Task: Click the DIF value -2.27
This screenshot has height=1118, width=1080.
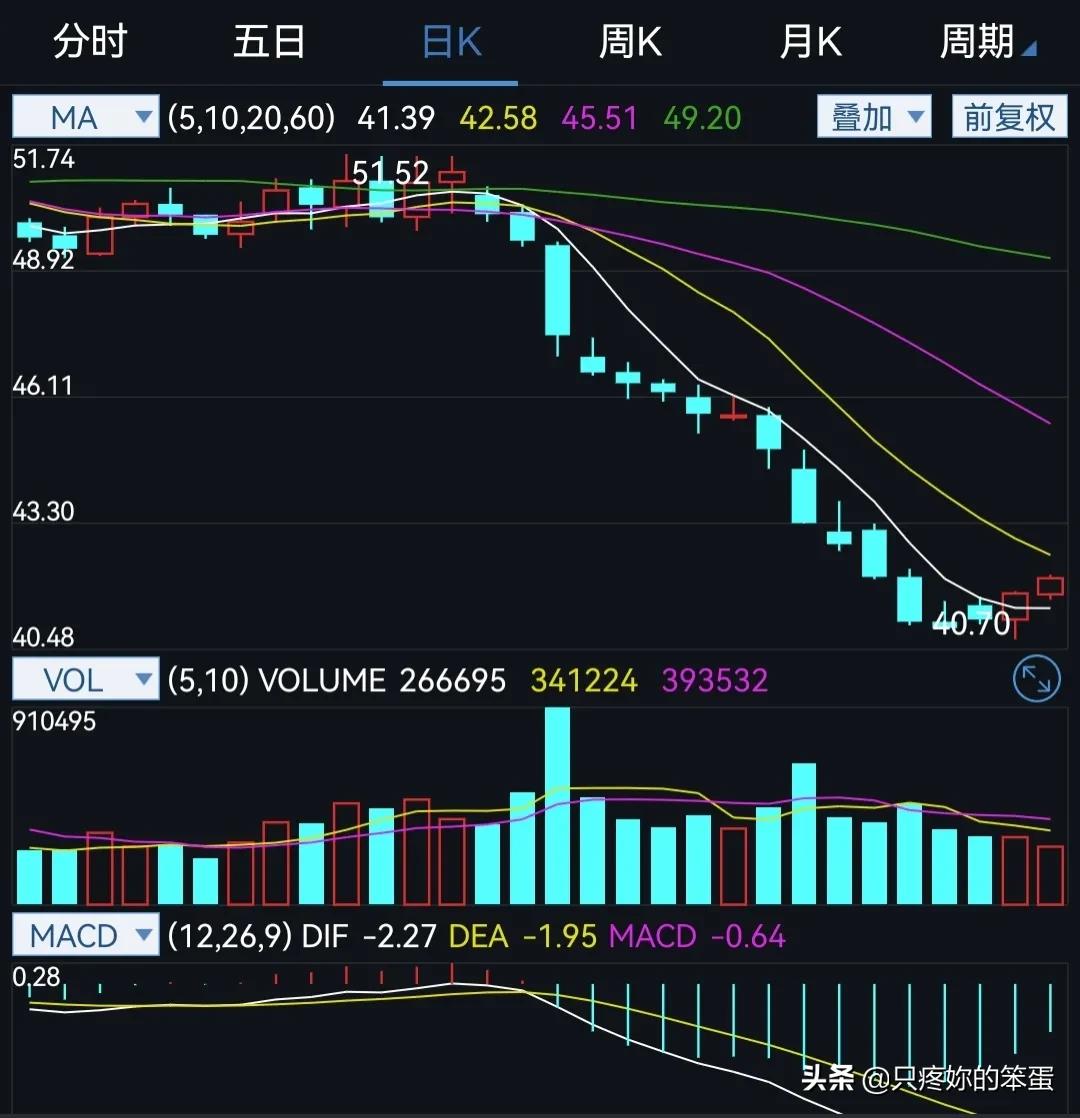Action: [399, 936]
